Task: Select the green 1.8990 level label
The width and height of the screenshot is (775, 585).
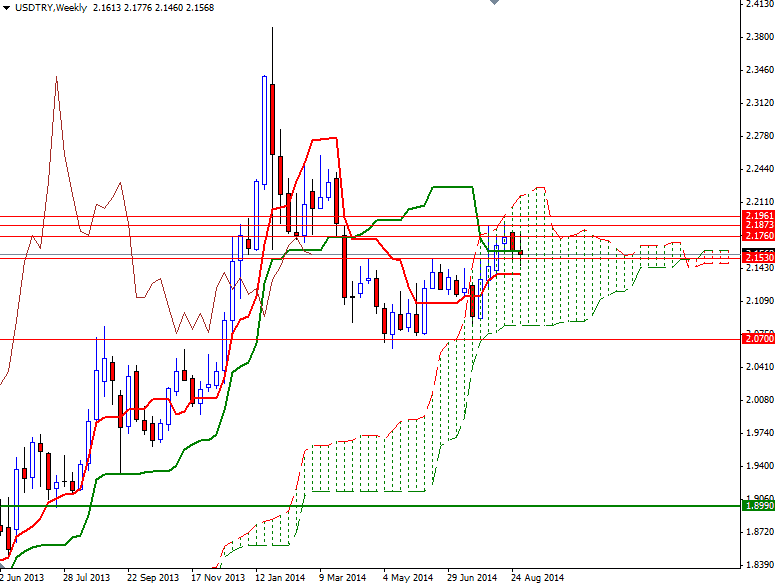Action: tap(759, 505)
